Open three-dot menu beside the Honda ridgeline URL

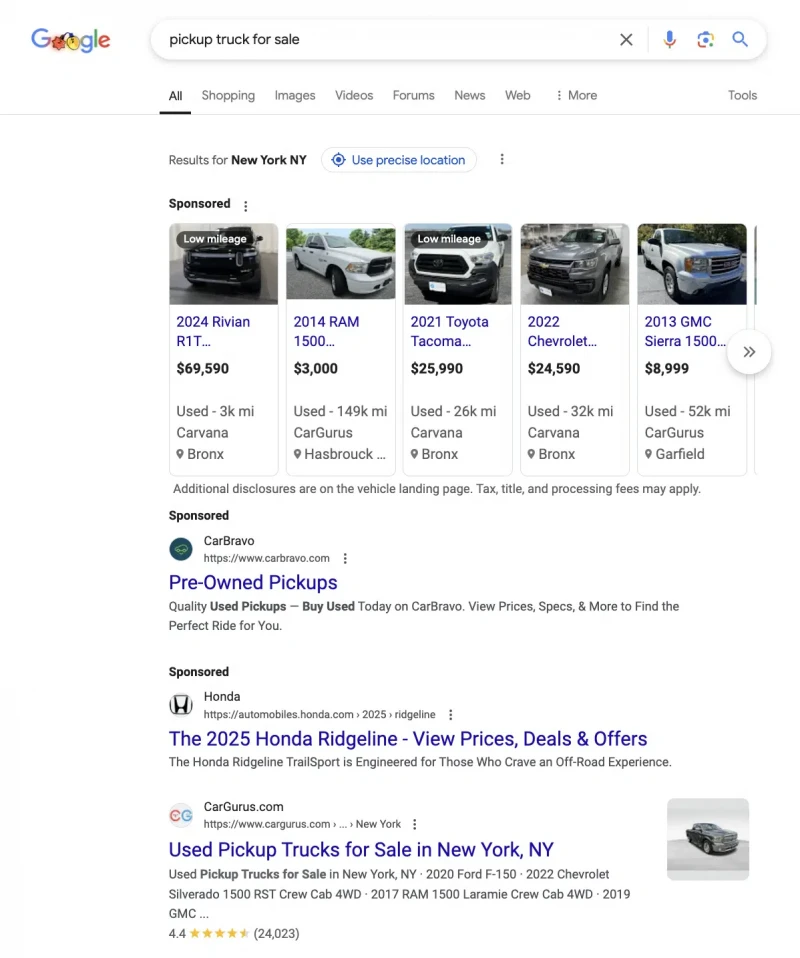pyautogui.click(x=451, y=715)
